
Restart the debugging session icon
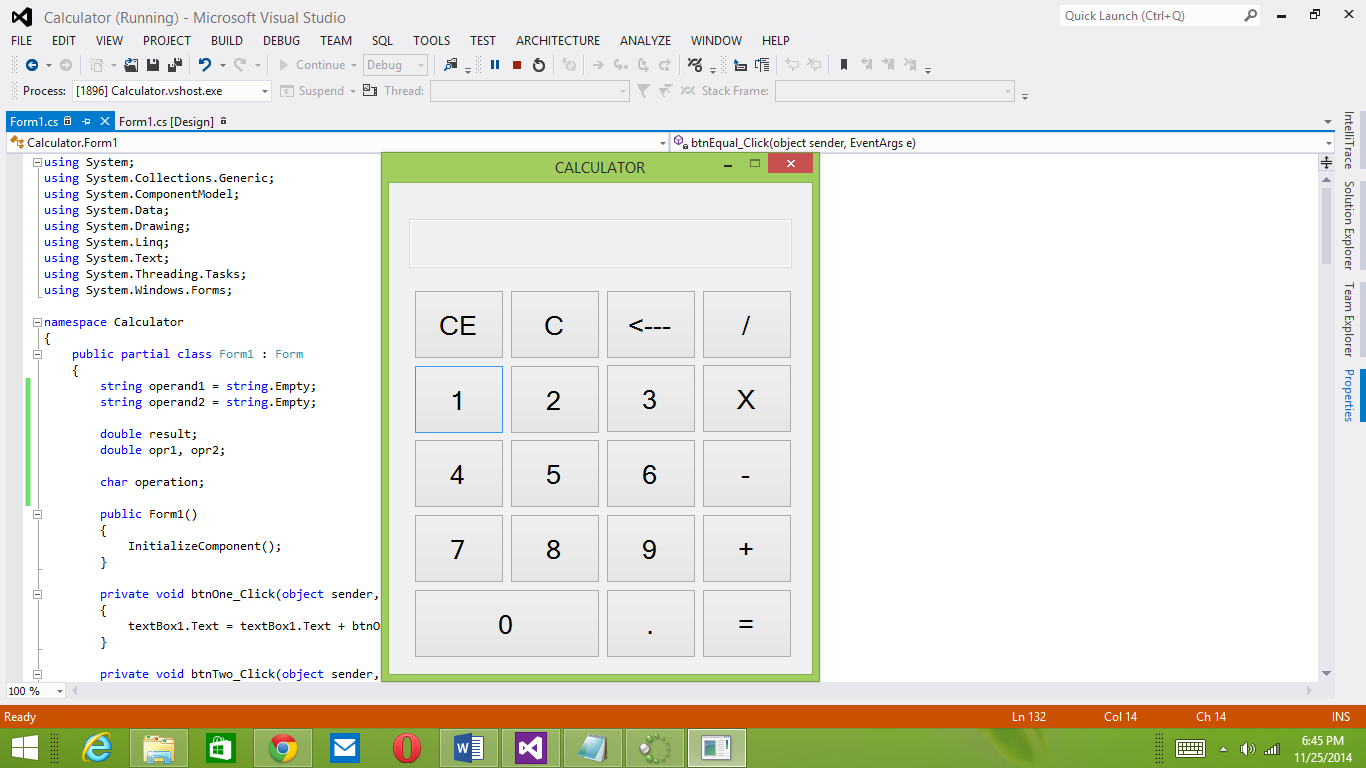point(539,64)
